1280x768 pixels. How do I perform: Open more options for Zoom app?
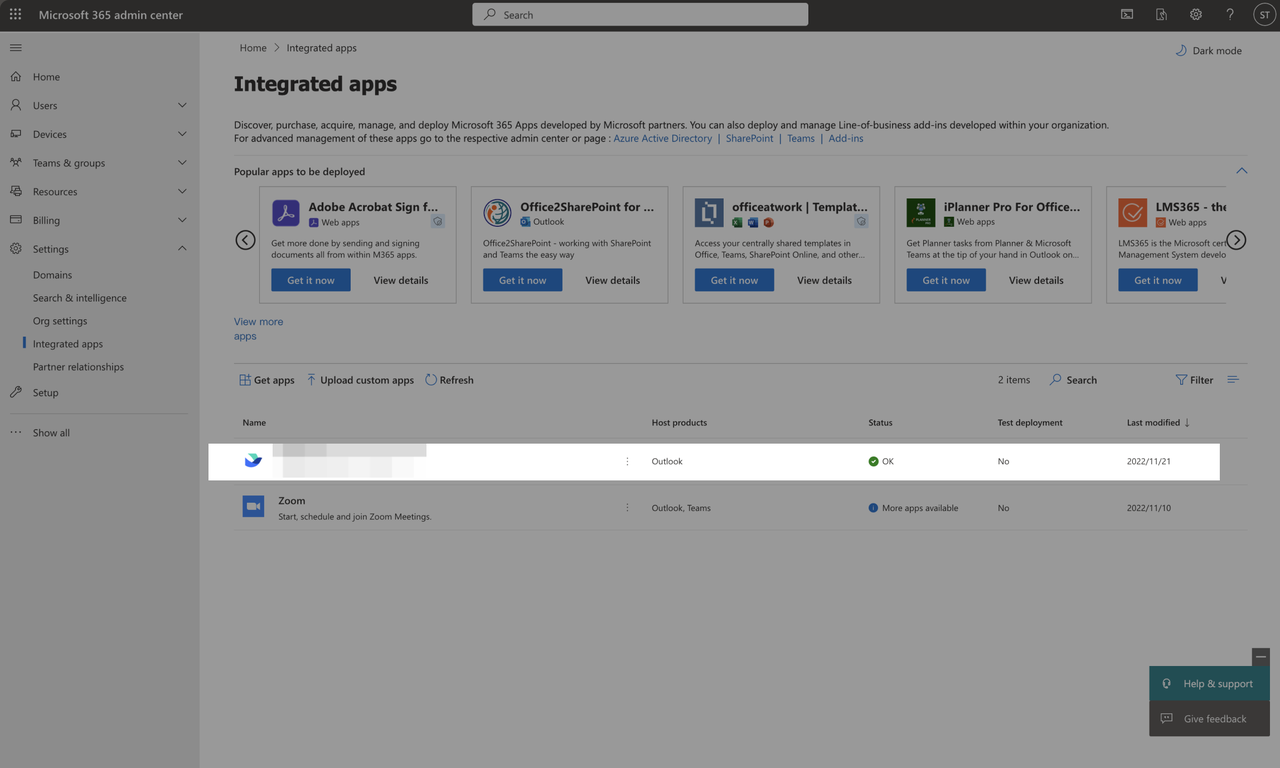[627, 508]
